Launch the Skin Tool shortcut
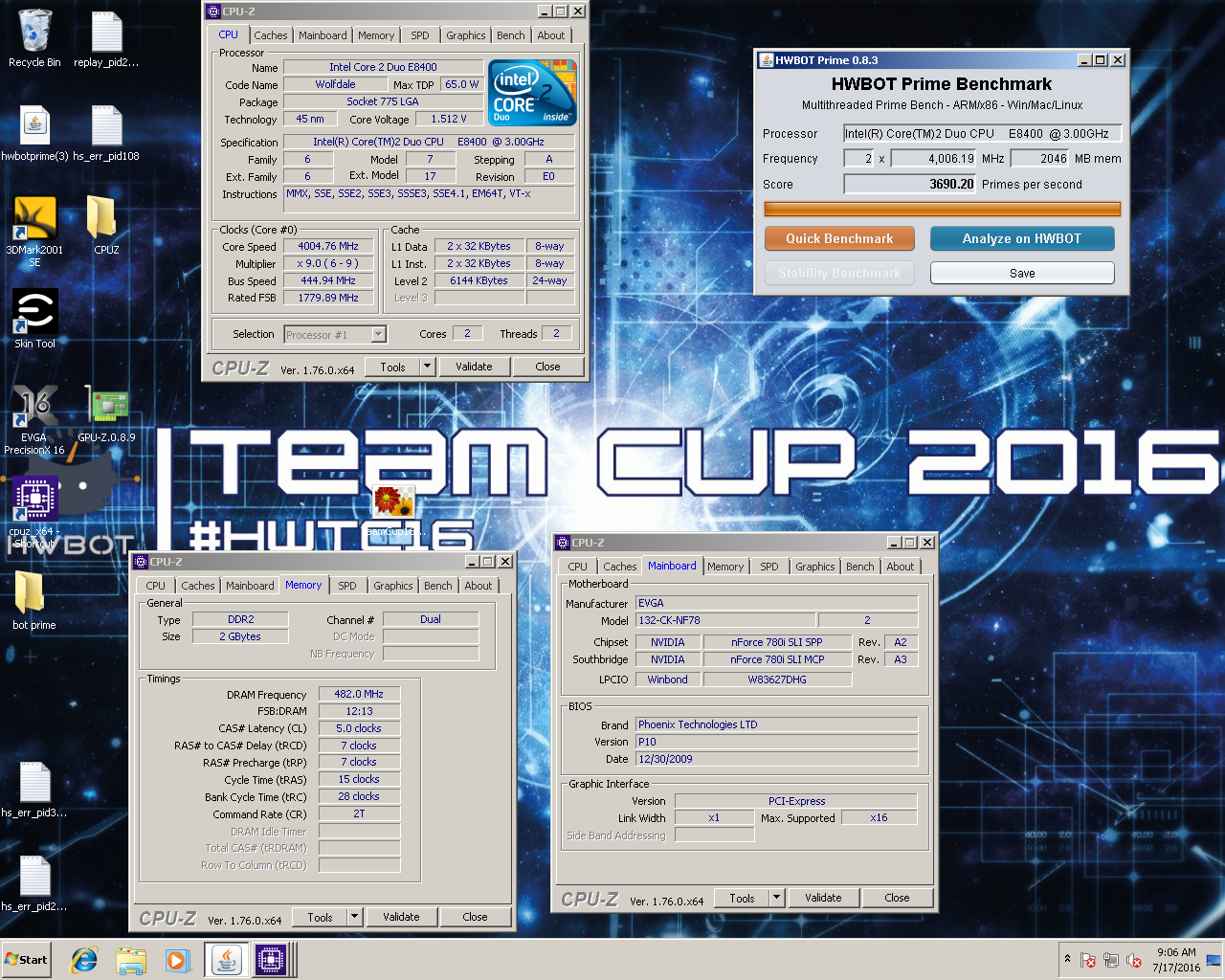This screenshot has width=1225, height=980. click(34, 320)
